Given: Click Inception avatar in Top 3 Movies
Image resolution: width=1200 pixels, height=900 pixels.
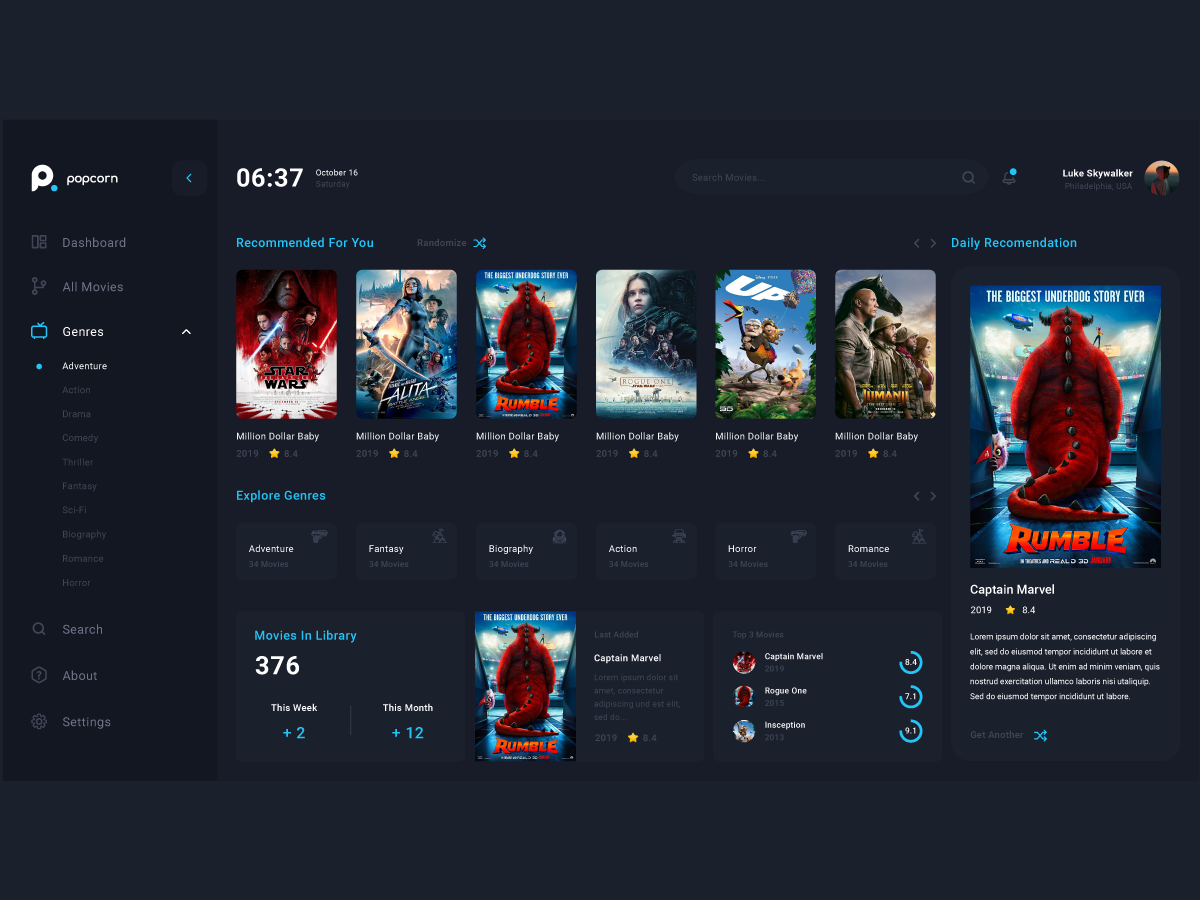Looking at the screenshot, I should pyautogui.click(x=744, y=731).
